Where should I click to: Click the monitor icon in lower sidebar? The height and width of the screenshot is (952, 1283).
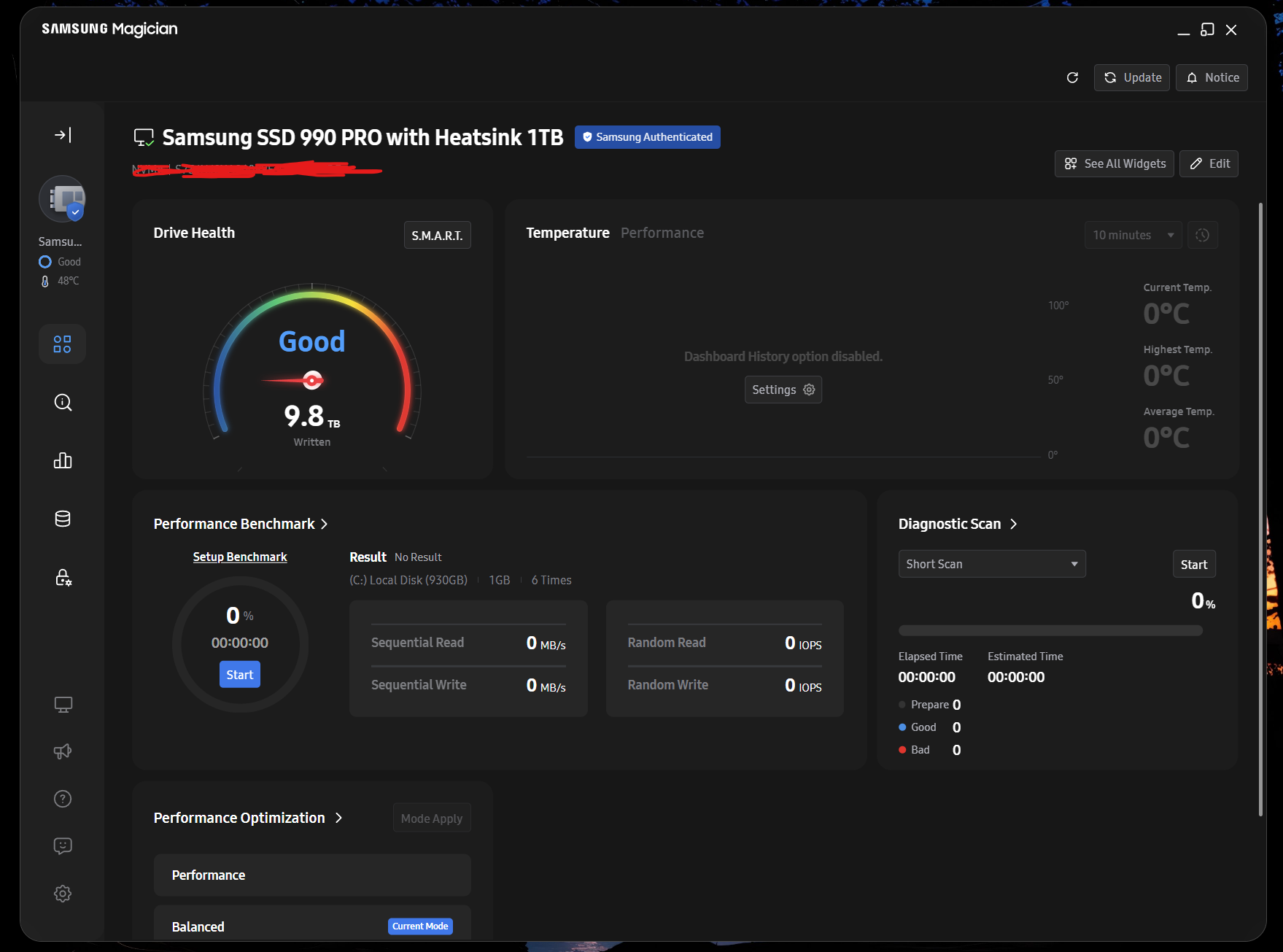tap(63, 705)
